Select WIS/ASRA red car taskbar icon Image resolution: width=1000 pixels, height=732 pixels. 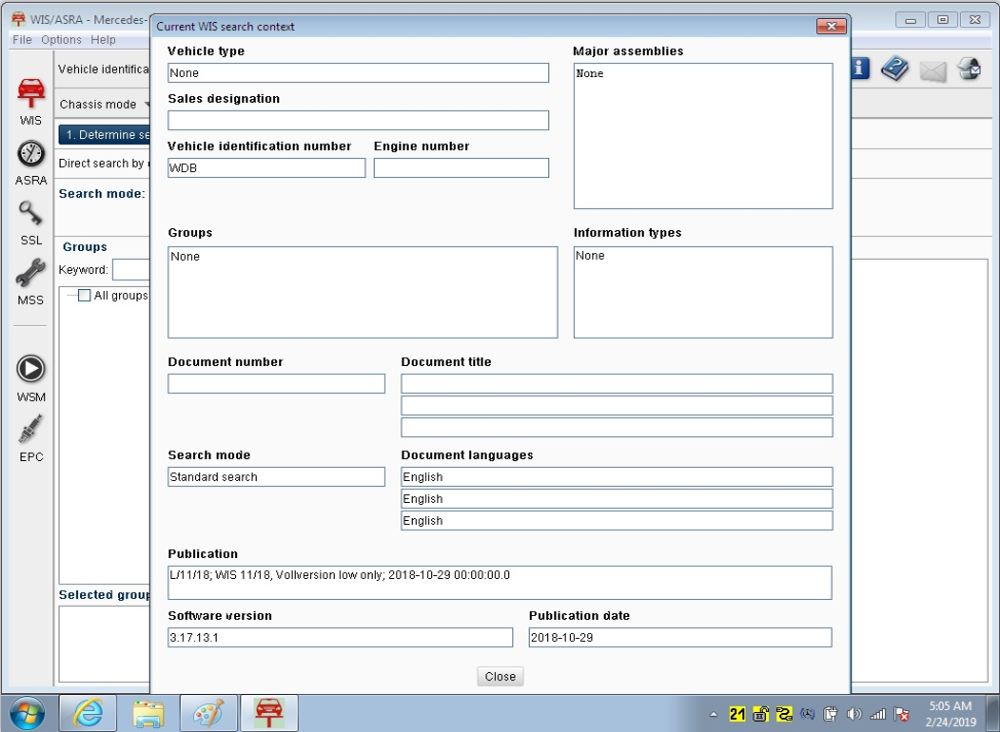pos(269,713)
